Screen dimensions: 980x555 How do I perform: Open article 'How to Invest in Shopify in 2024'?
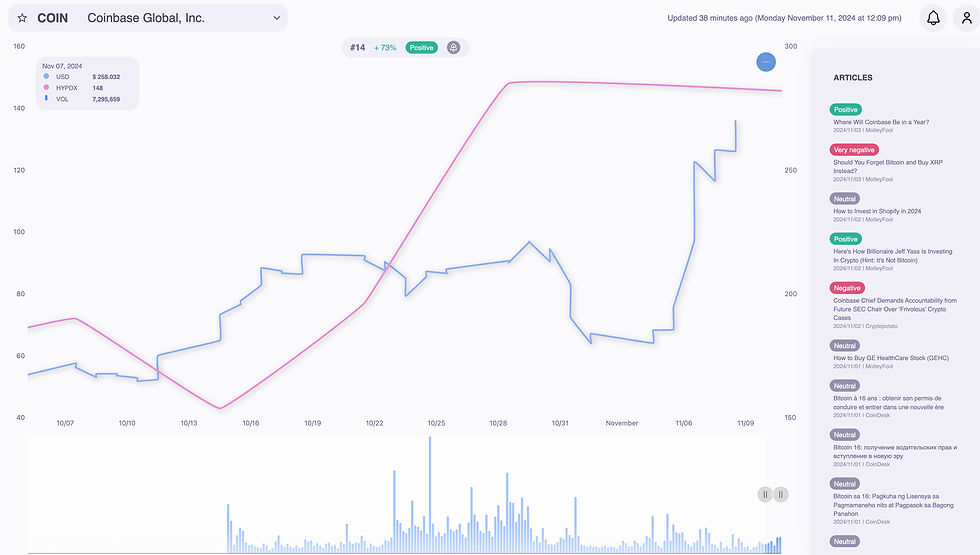point(877,211)
